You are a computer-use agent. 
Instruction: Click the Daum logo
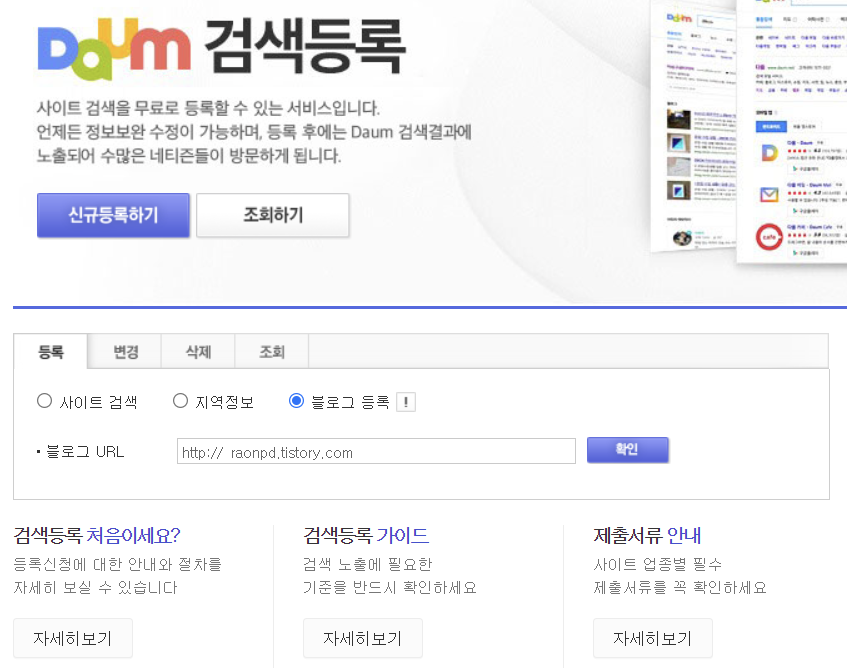(x=114, y=49)
